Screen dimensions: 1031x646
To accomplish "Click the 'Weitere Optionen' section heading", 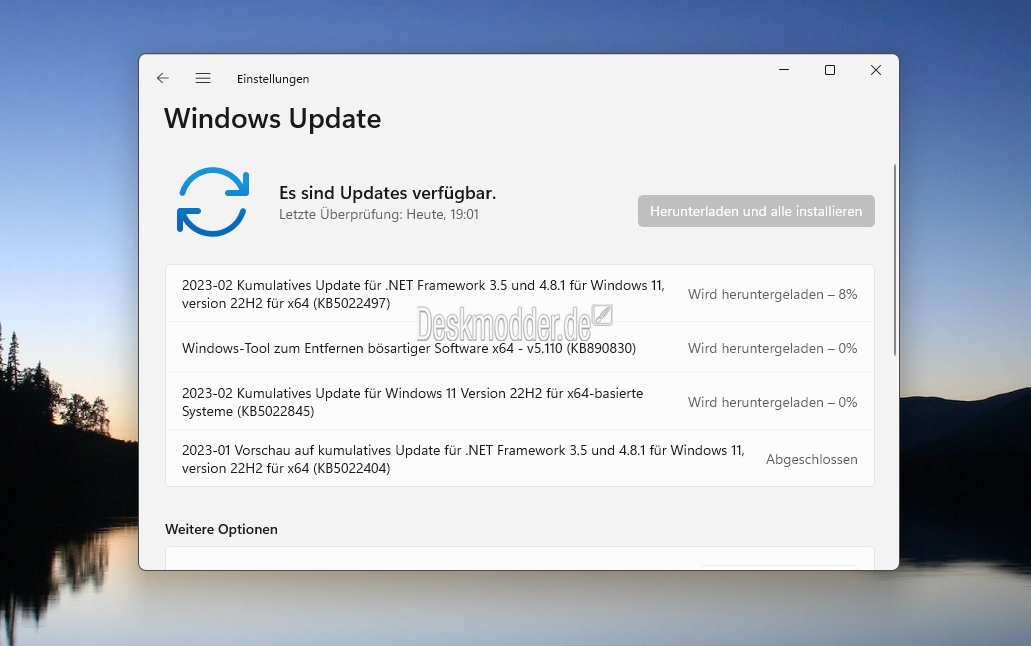I will click(x=221, y=529).
